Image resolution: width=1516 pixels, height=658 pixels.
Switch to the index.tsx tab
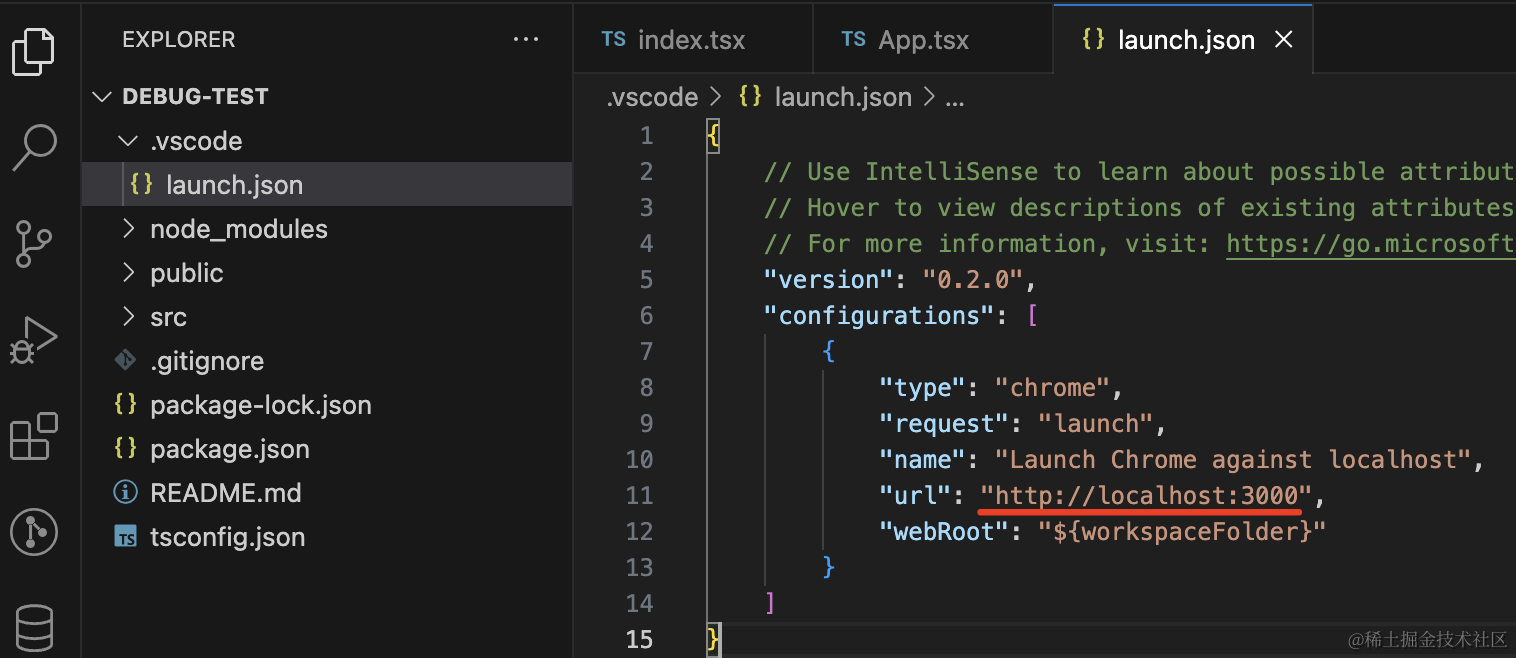(x=692, y=40)
